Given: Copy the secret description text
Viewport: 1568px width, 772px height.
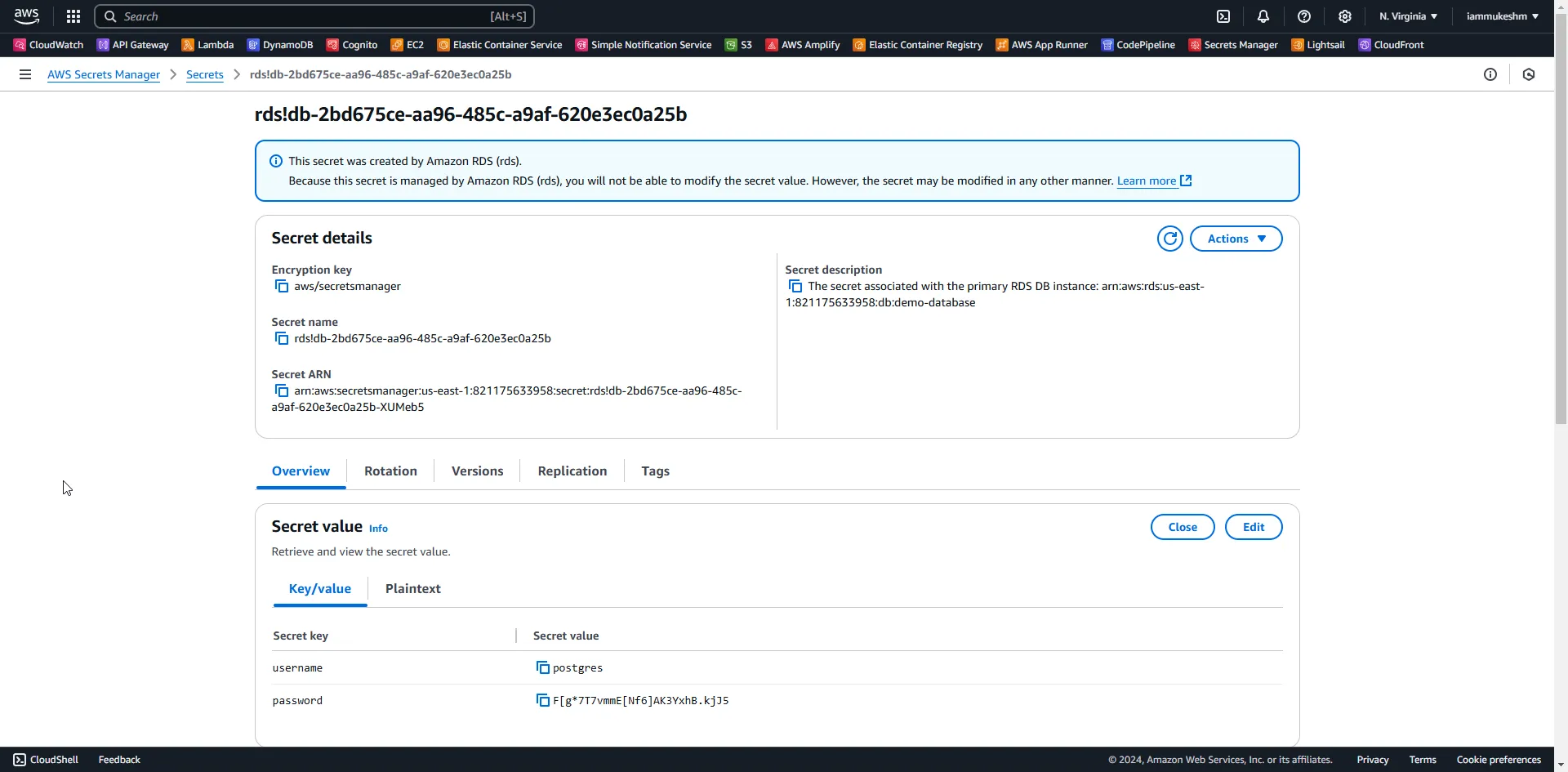Looking at the screenshot, I should pyautogui.click(x=795, y=286).
